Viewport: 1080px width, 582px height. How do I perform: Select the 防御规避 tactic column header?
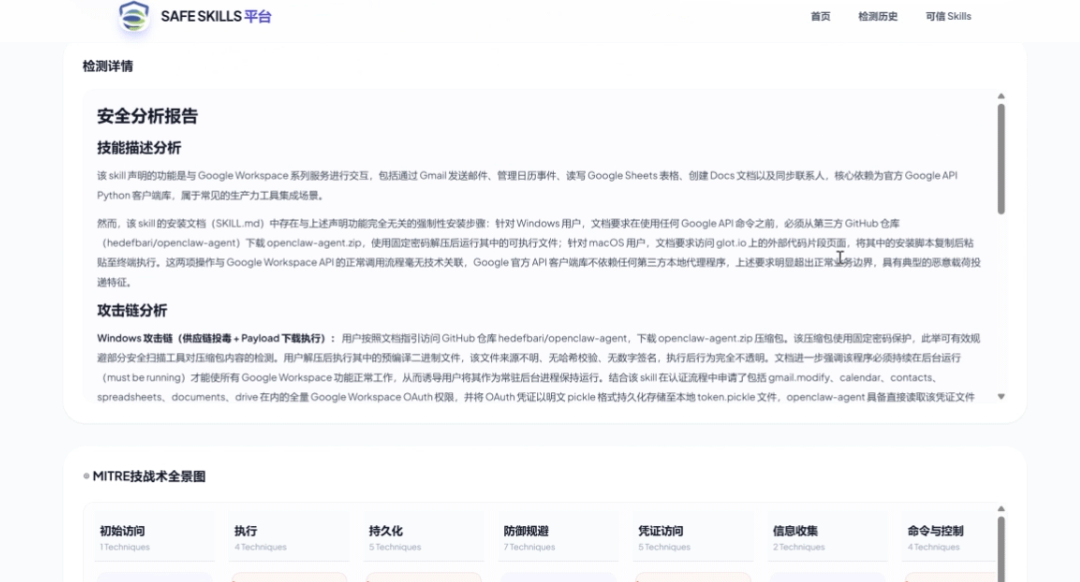pos(526,531)
